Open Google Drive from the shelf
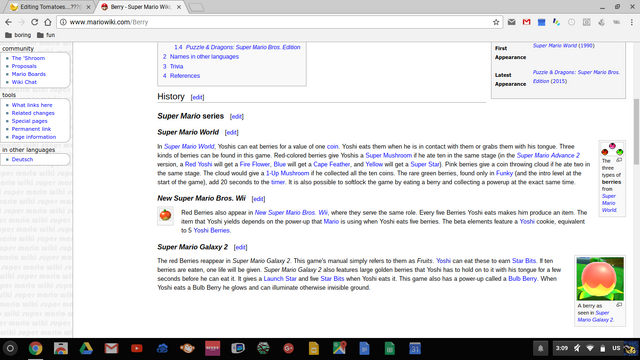 point(86,349)
